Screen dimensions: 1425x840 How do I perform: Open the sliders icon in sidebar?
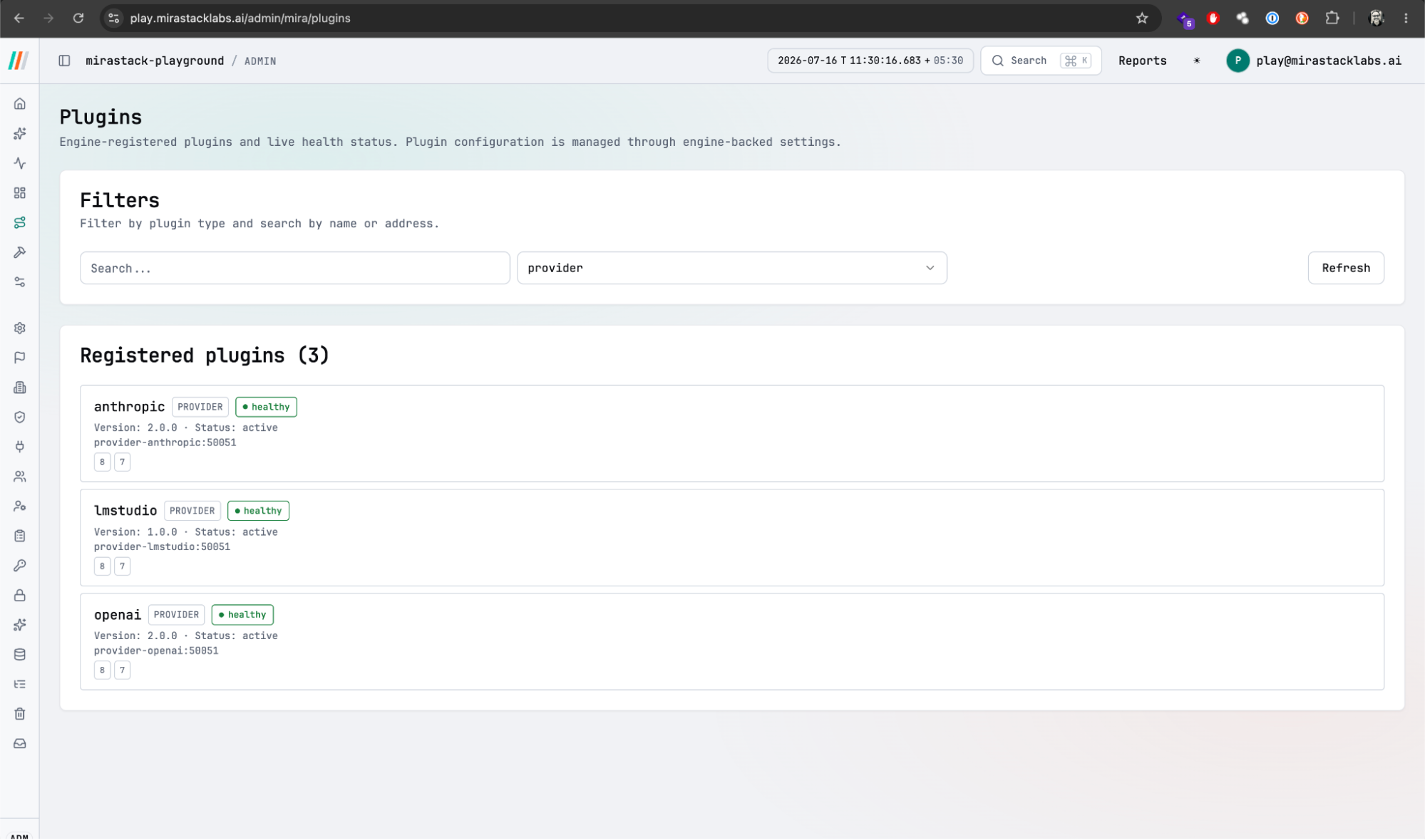coord(20,282)
